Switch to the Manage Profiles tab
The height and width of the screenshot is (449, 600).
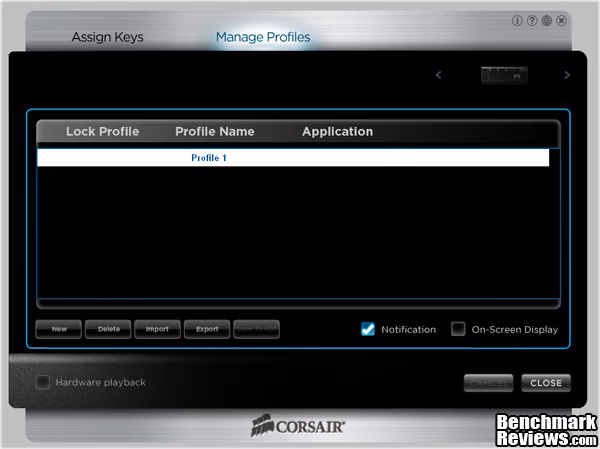tap(263, 37)
